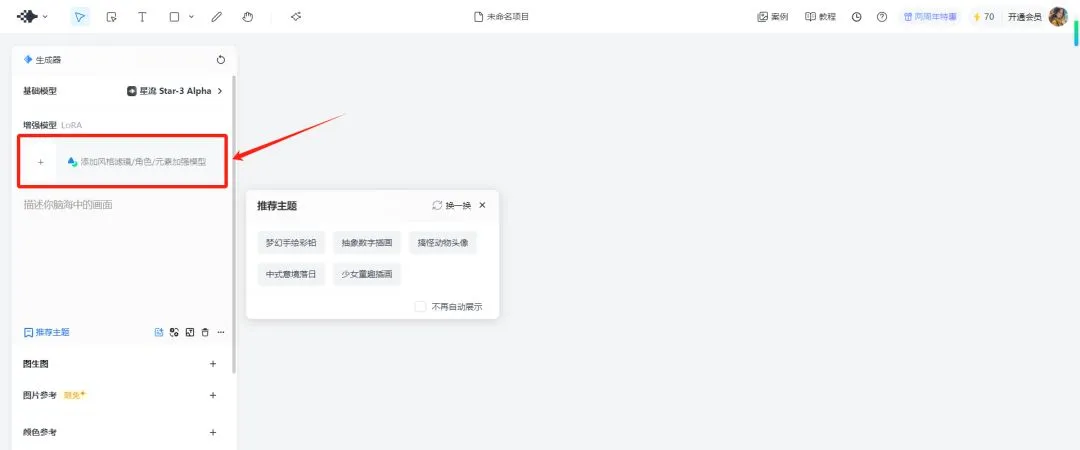Expand the shape tool options arrow
Screen dimensions: 1080x450
(191, 17)
